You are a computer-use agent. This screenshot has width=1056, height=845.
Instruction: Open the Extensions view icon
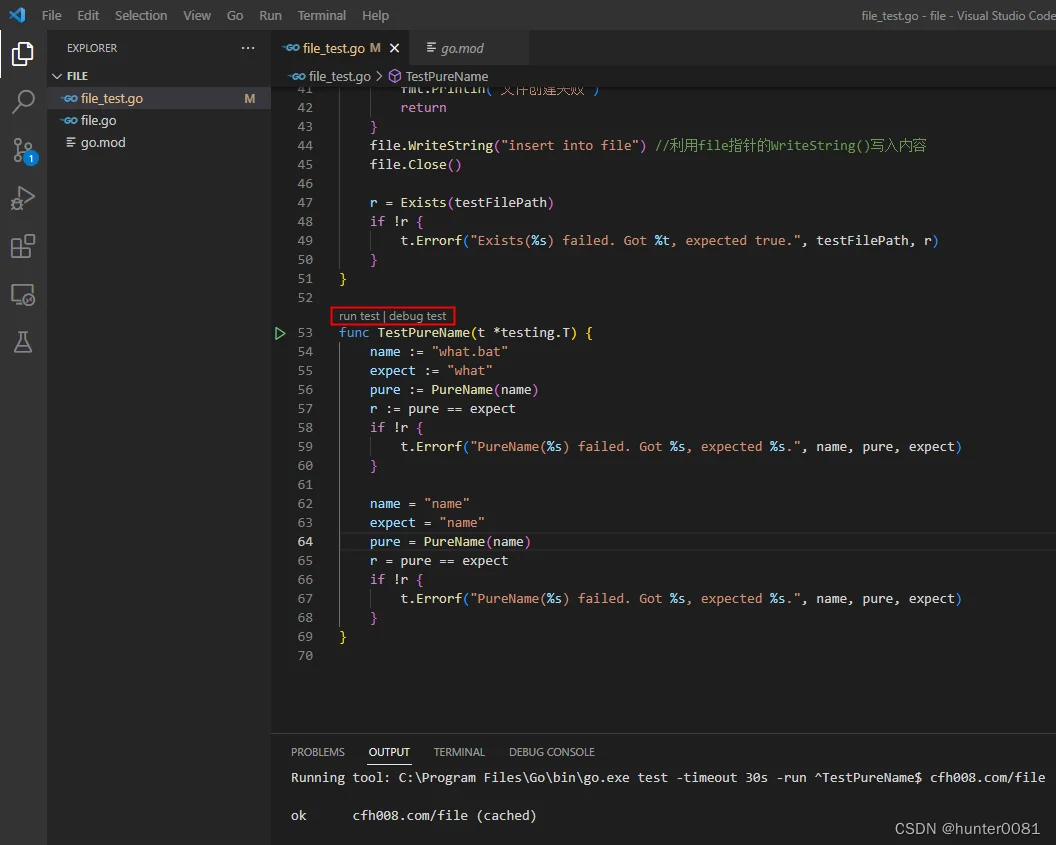[x=23, y=246]
